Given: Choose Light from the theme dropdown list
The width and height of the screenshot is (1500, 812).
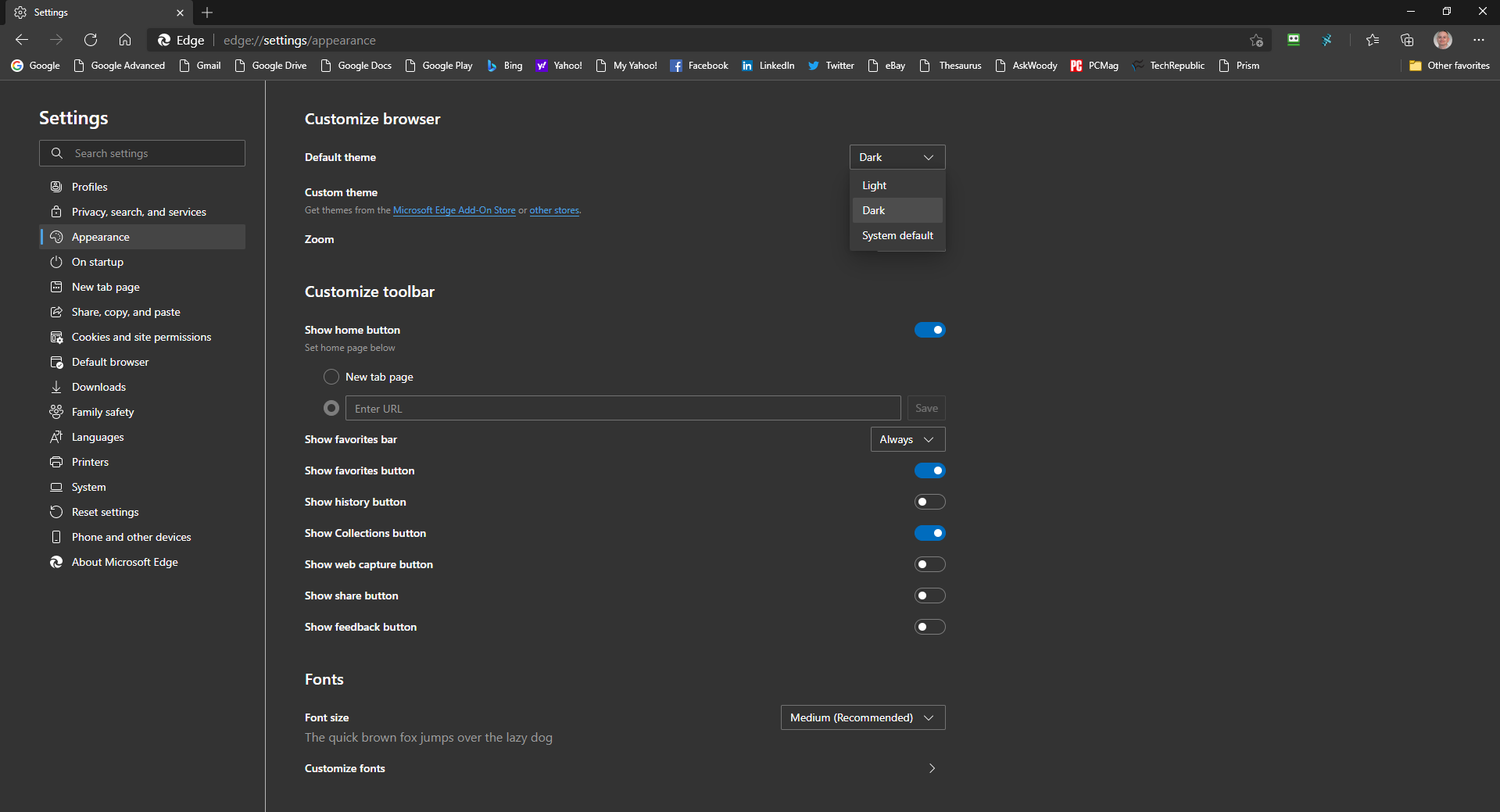Looking at the screenshot, I should tap(897, 185).
